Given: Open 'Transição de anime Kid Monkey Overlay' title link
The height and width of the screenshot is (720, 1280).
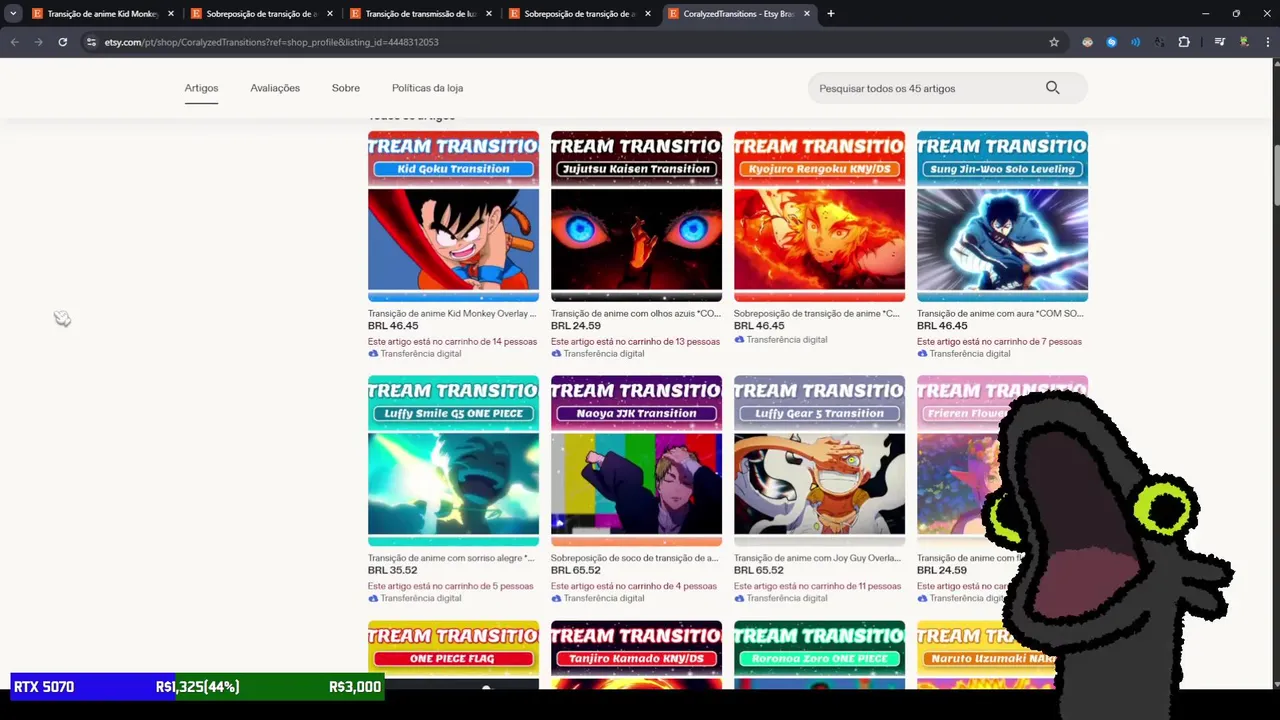Looking at the screenshot, I should coord(452,313).
